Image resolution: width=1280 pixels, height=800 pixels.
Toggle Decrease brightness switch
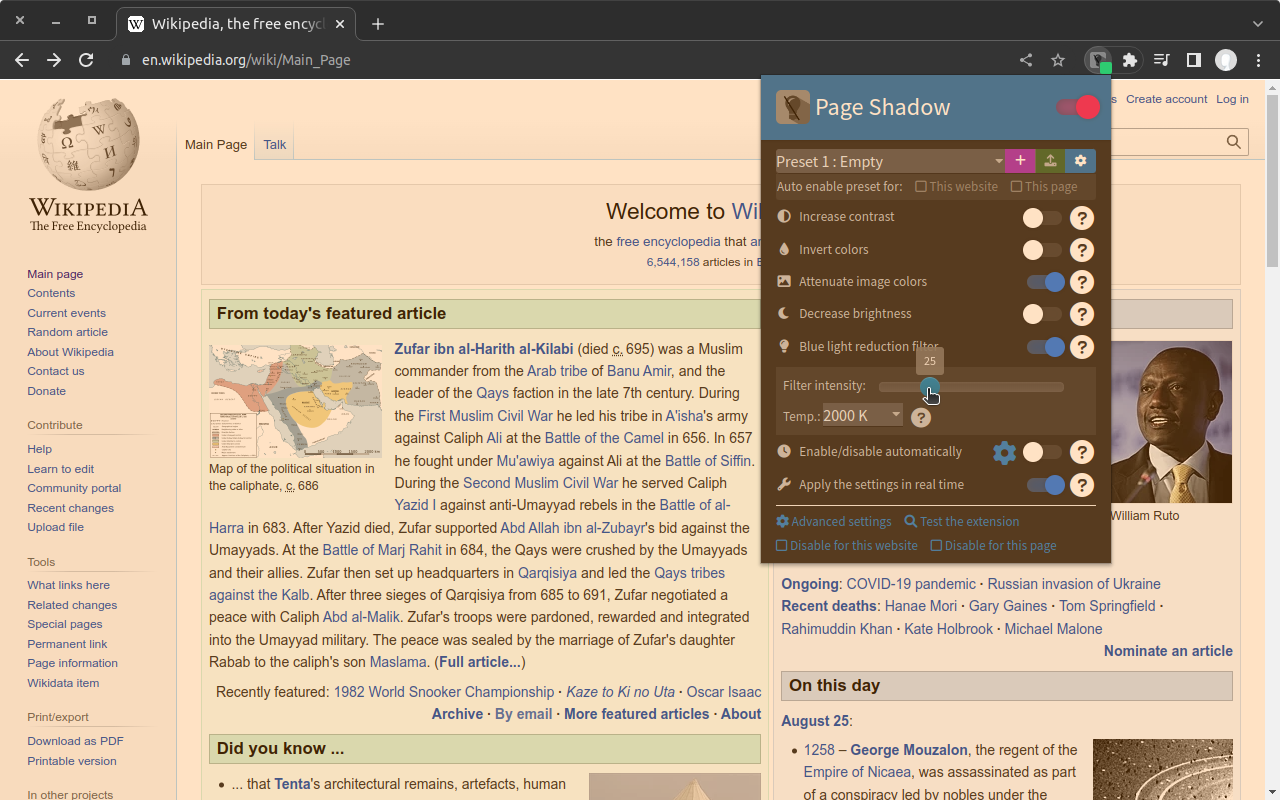click(1043, 315)
